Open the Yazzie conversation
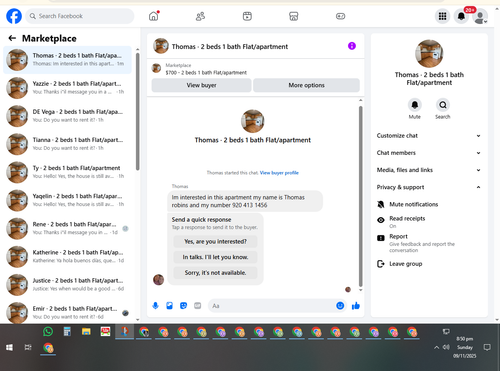The width and height of the screenshot is (500, 371). coord(67,88)
